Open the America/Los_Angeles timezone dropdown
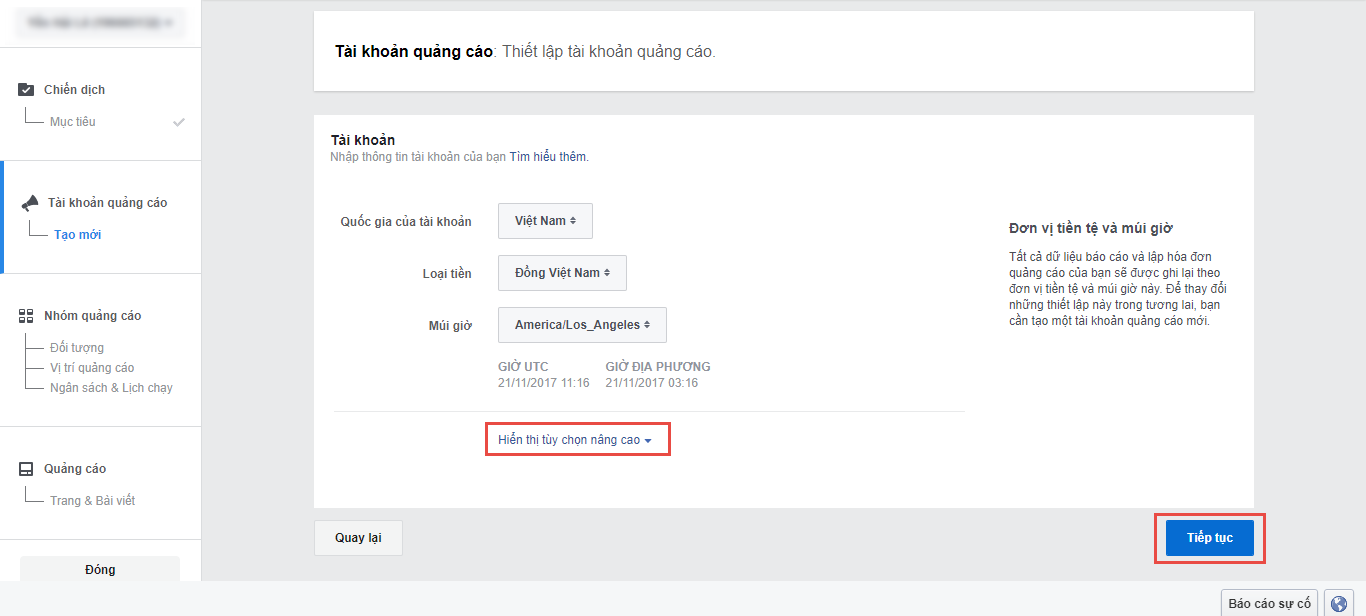 [x=582, y=325]
